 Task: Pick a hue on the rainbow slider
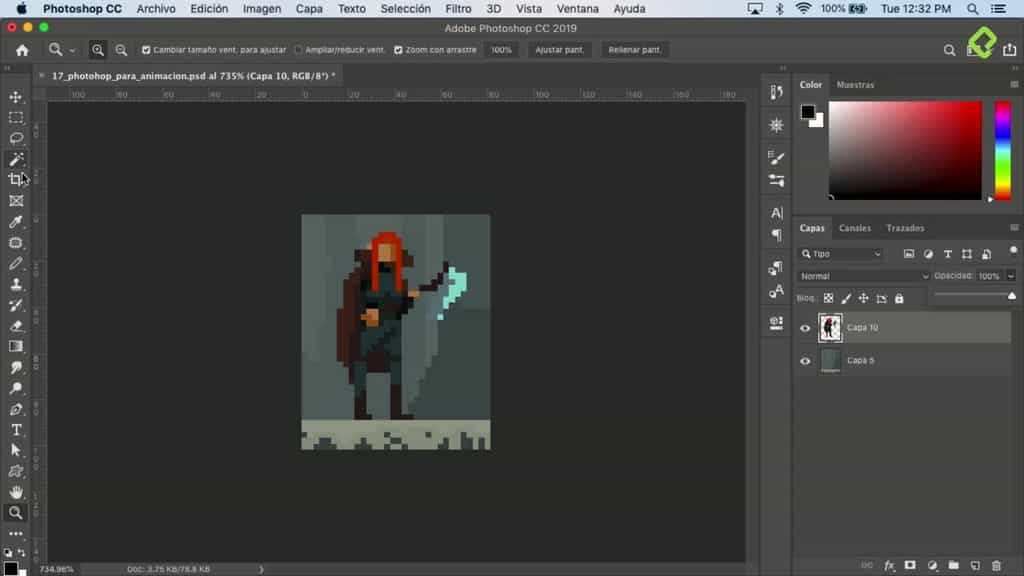click(1002, 151)
